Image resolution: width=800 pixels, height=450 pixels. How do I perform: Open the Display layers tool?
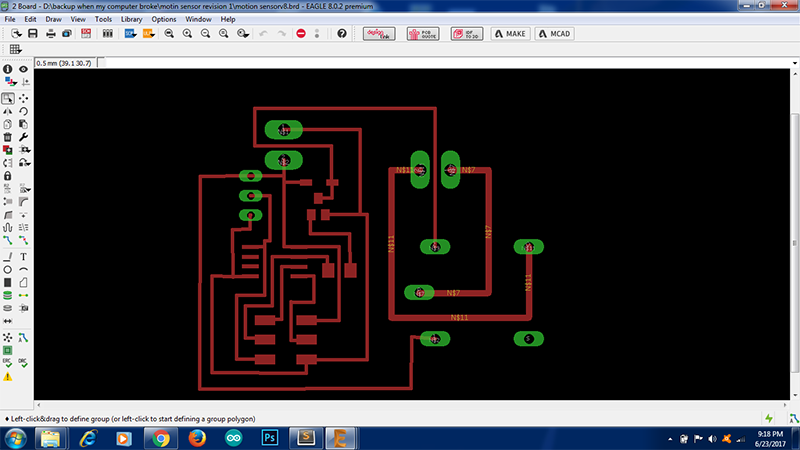(x=10, y=82)
